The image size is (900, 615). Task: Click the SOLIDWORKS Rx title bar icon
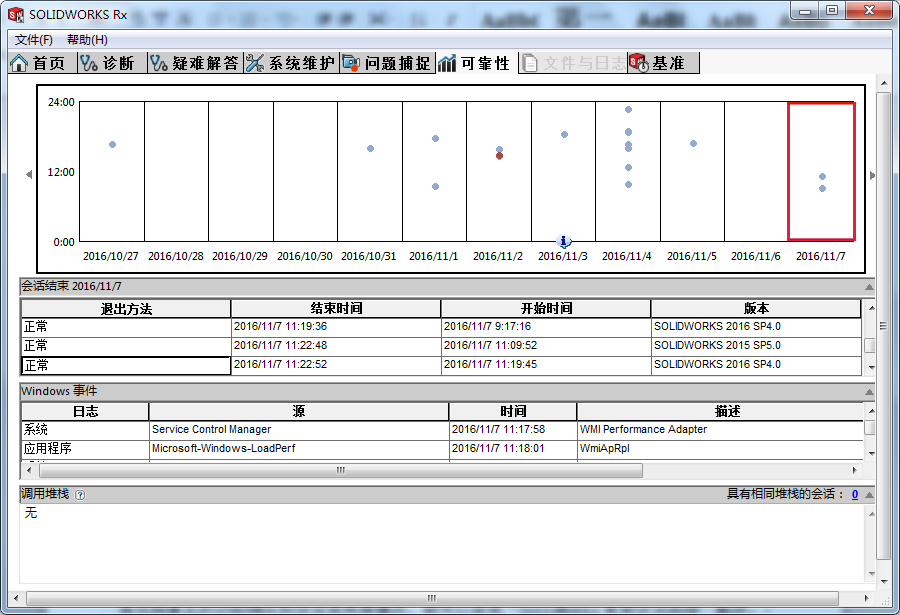[x=16, y=14]
